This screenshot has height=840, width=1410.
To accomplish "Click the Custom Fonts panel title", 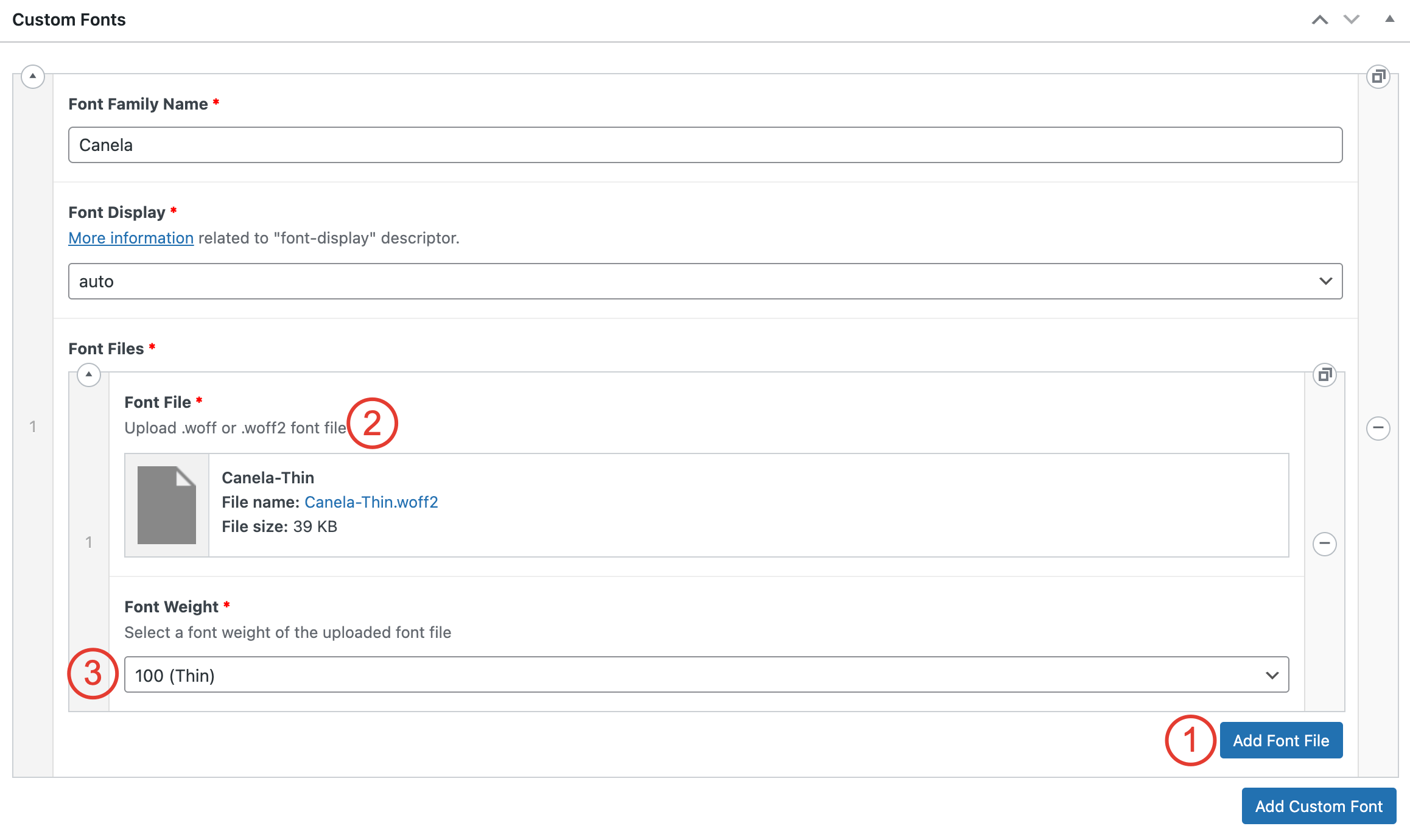I will tap(69, 20).
